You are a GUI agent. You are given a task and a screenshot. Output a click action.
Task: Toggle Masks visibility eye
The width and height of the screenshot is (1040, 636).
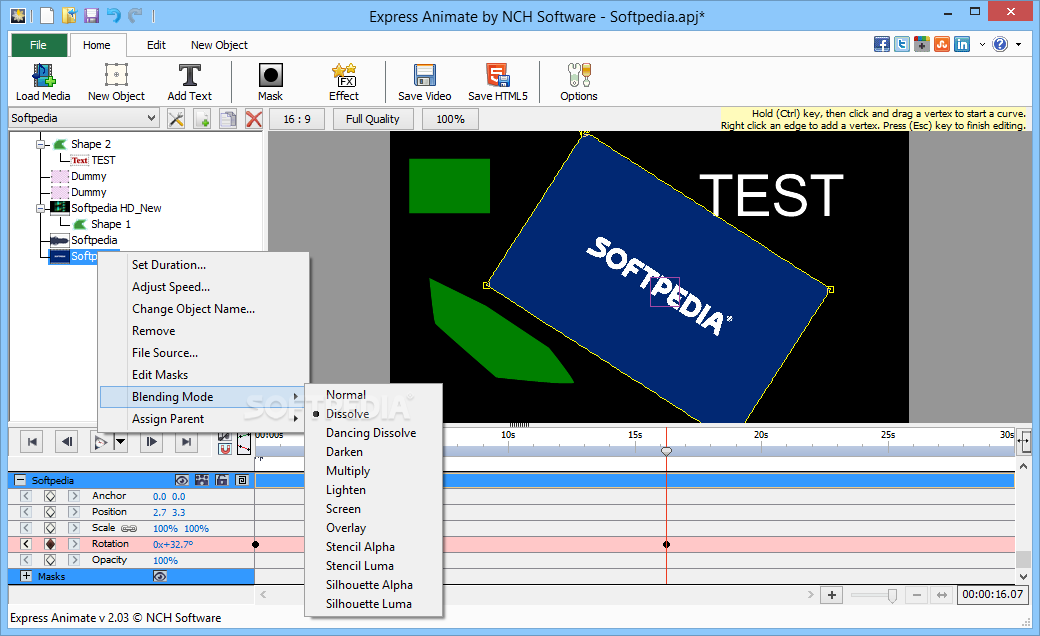pyautogui.click(x=160, y=576)
